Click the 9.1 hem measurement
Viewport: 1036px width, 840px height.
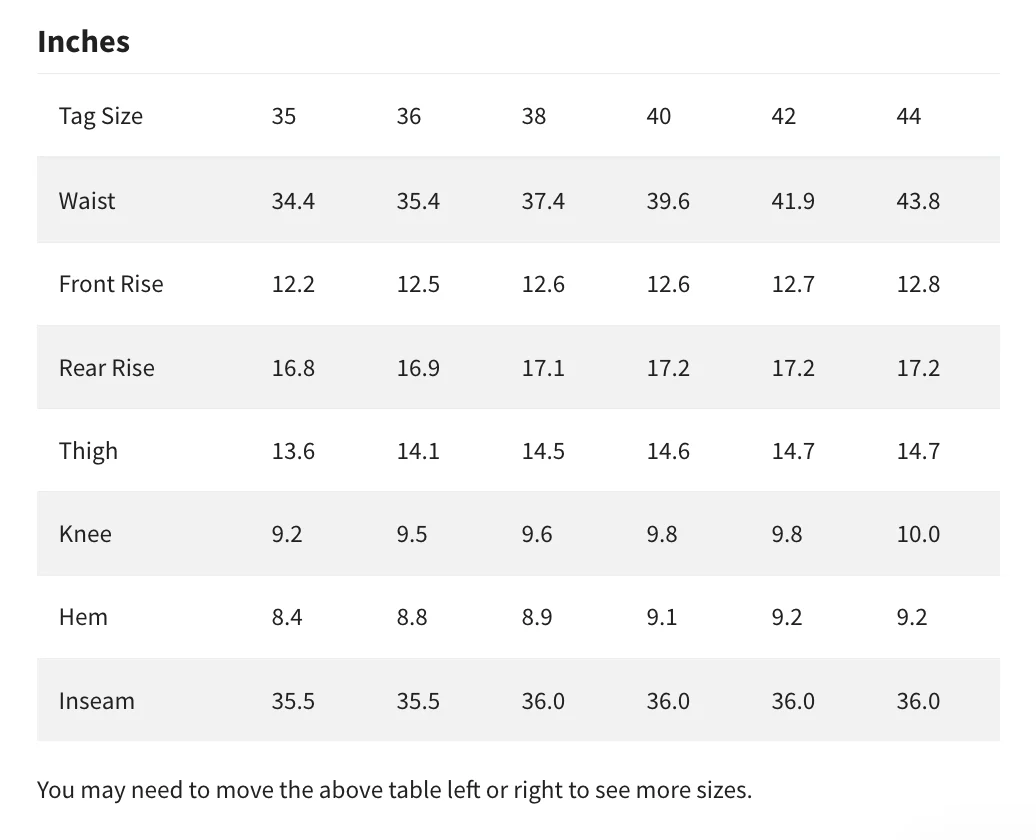tap(662, 617)
